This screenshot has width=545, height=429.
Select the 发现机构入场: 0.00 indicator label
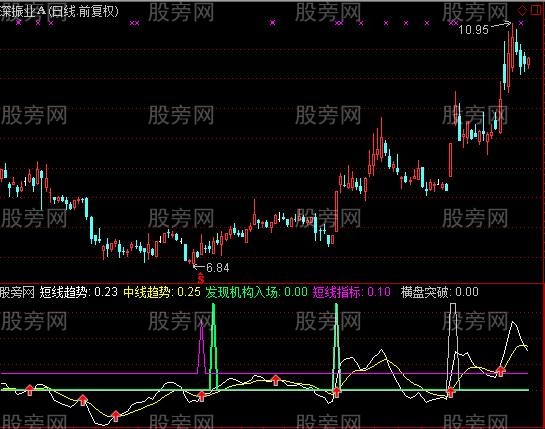[257, 292]
